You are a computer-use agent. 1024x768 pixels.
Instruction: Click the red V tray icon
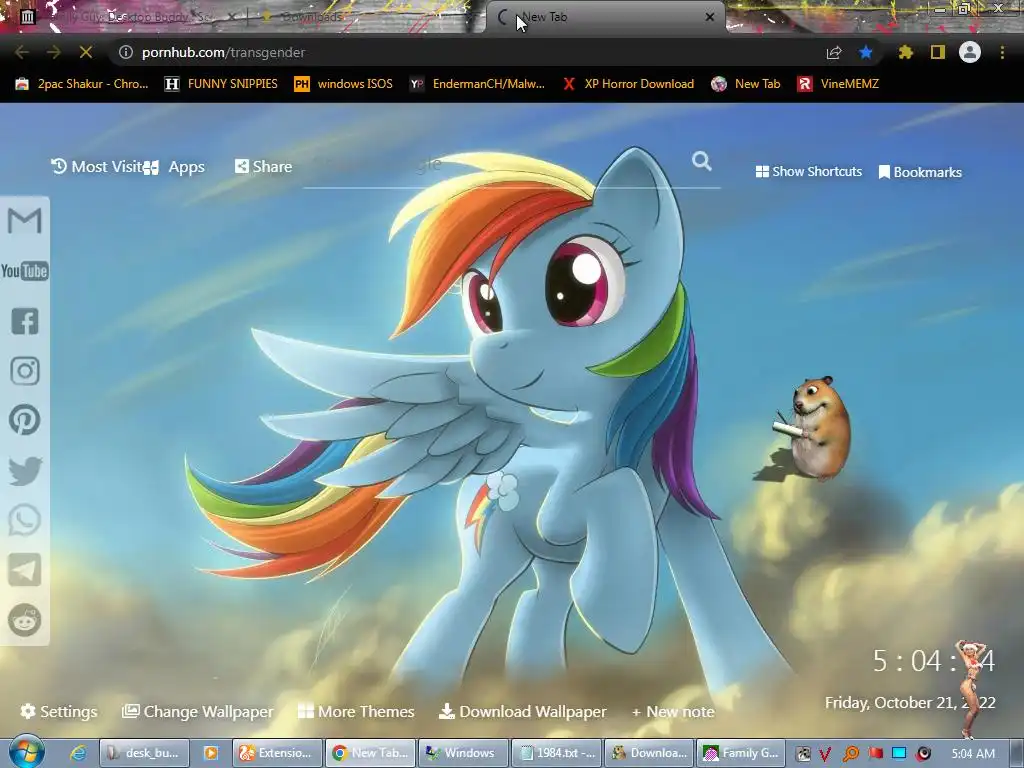[825, 754]
